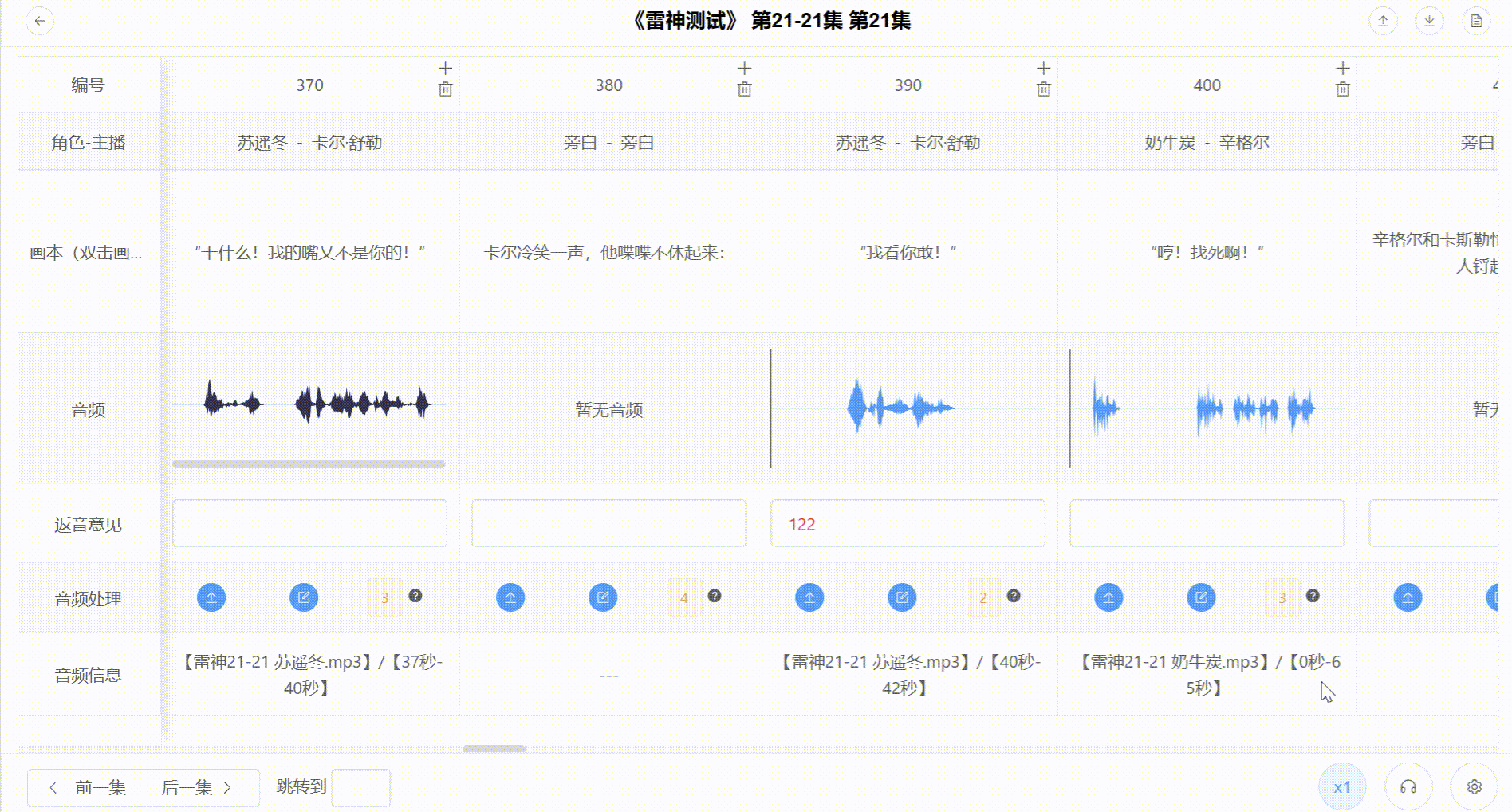Go to next episode 后一集

coord(202,788)
